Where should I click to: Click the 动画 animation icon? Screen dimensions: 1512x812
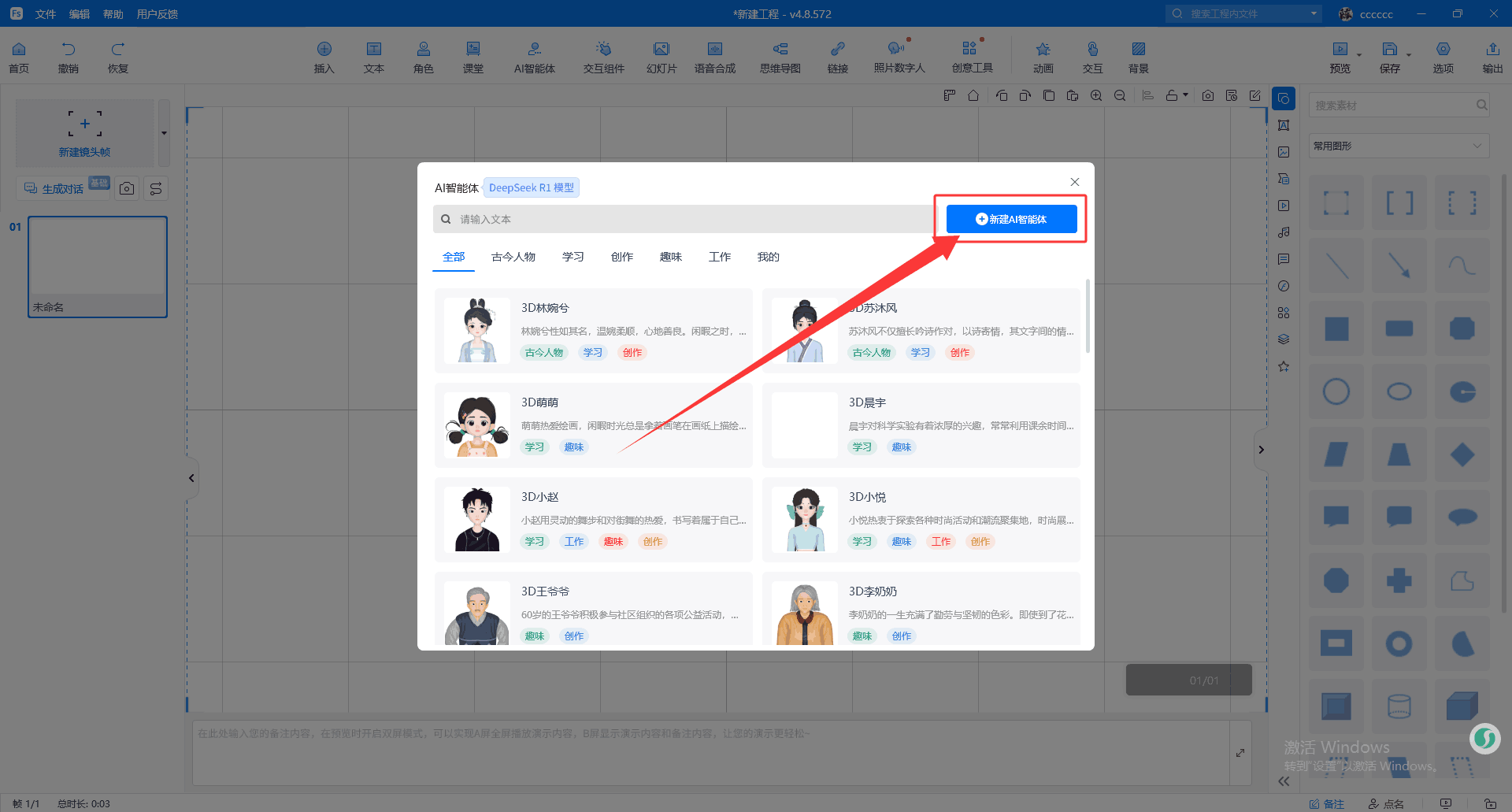pos(1043,57)
